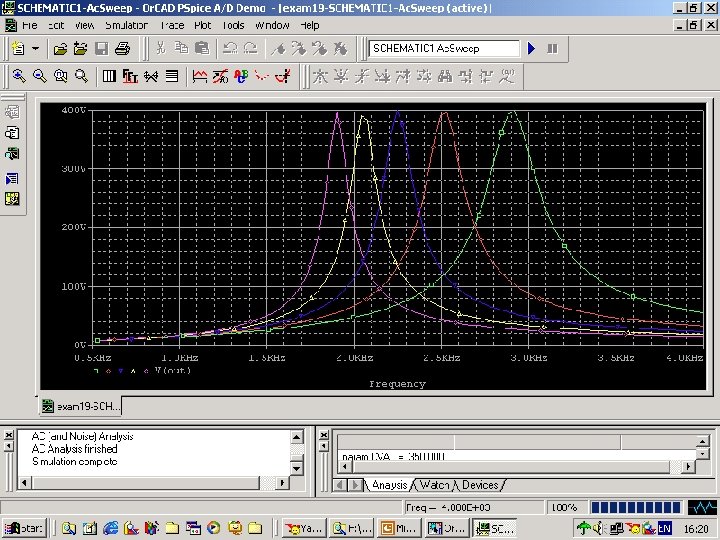Click the V(out) trace legend label
720x540 pixels.
point(171,370)
